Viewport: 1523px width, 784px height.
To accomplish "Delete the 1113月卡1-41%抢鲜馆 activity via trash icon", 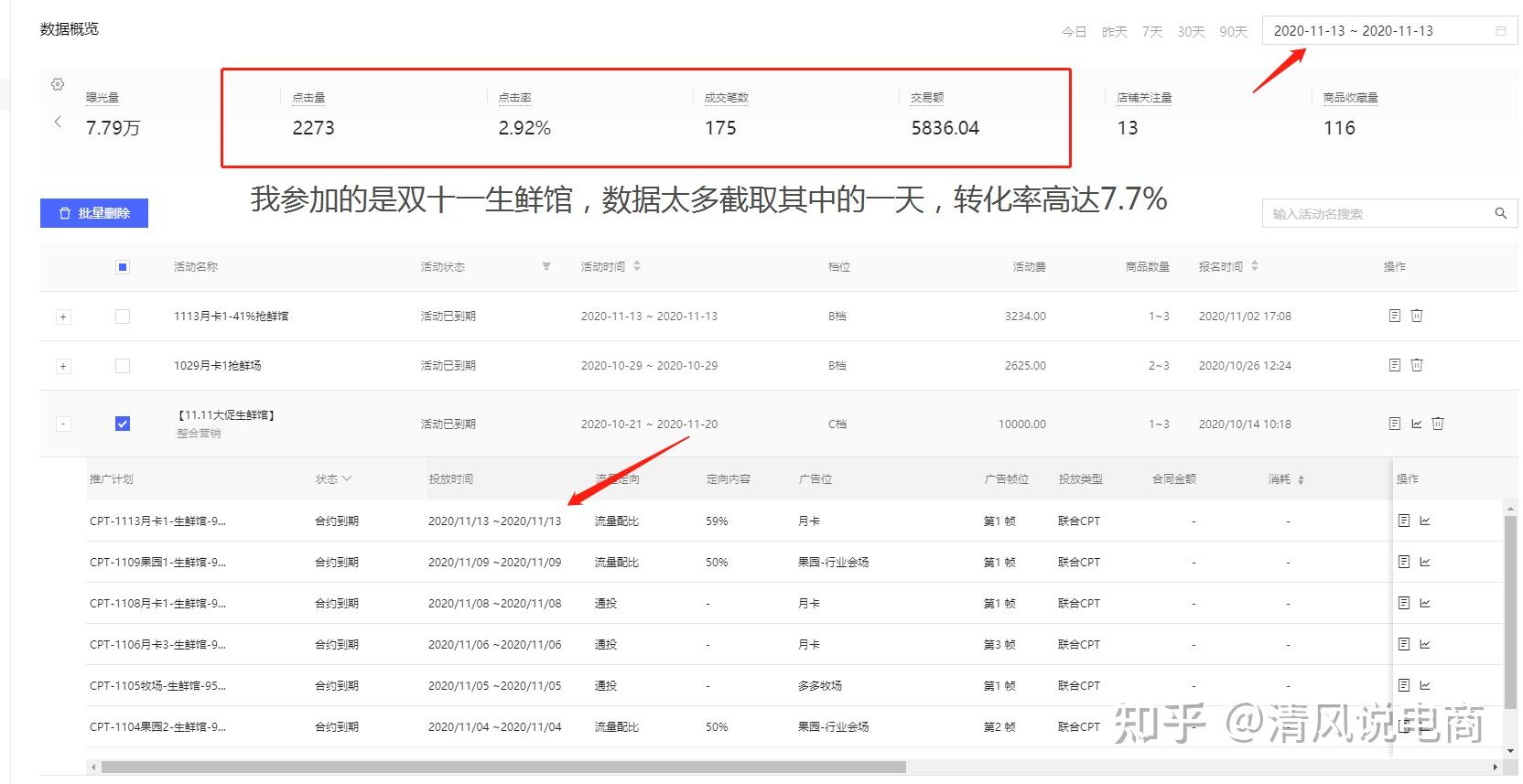I will [x=1417, y=316].
